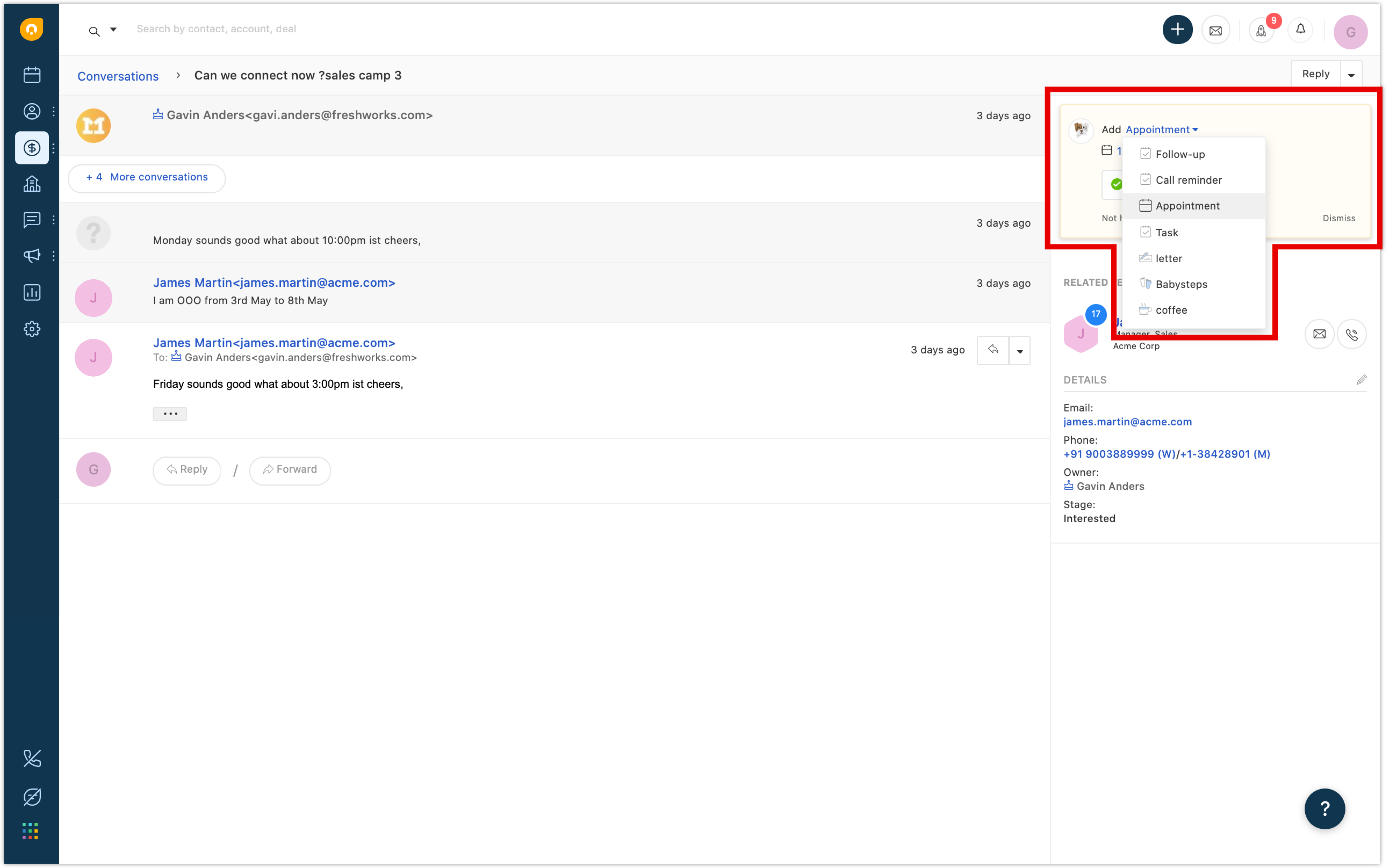
Task: Click the search by contact field
Action: (x=216, y=29)
